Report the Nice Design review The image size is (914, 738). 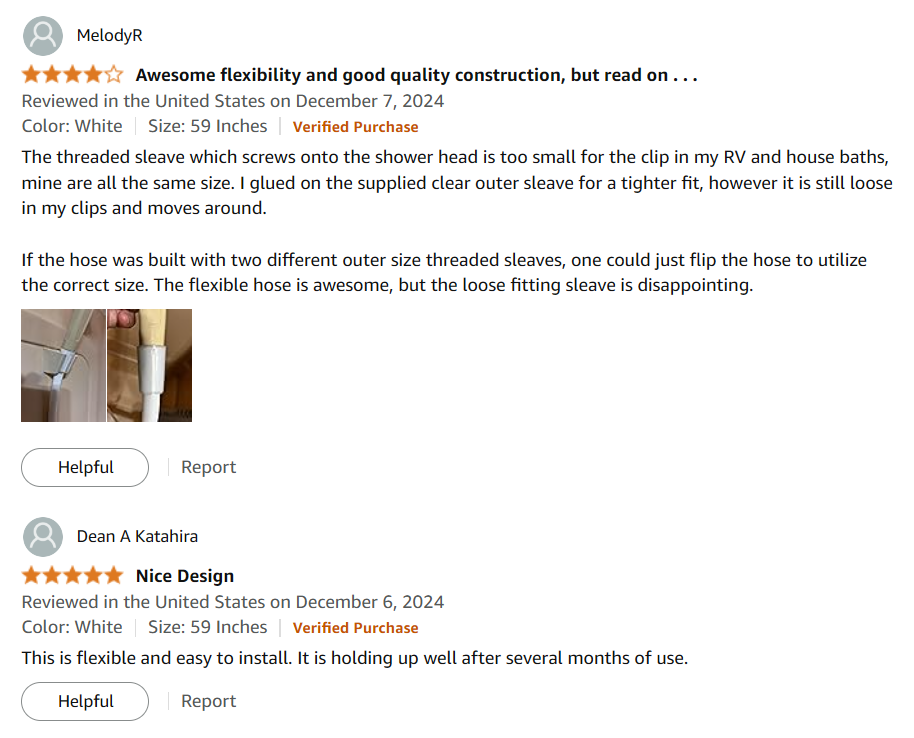tap(208, 701)
